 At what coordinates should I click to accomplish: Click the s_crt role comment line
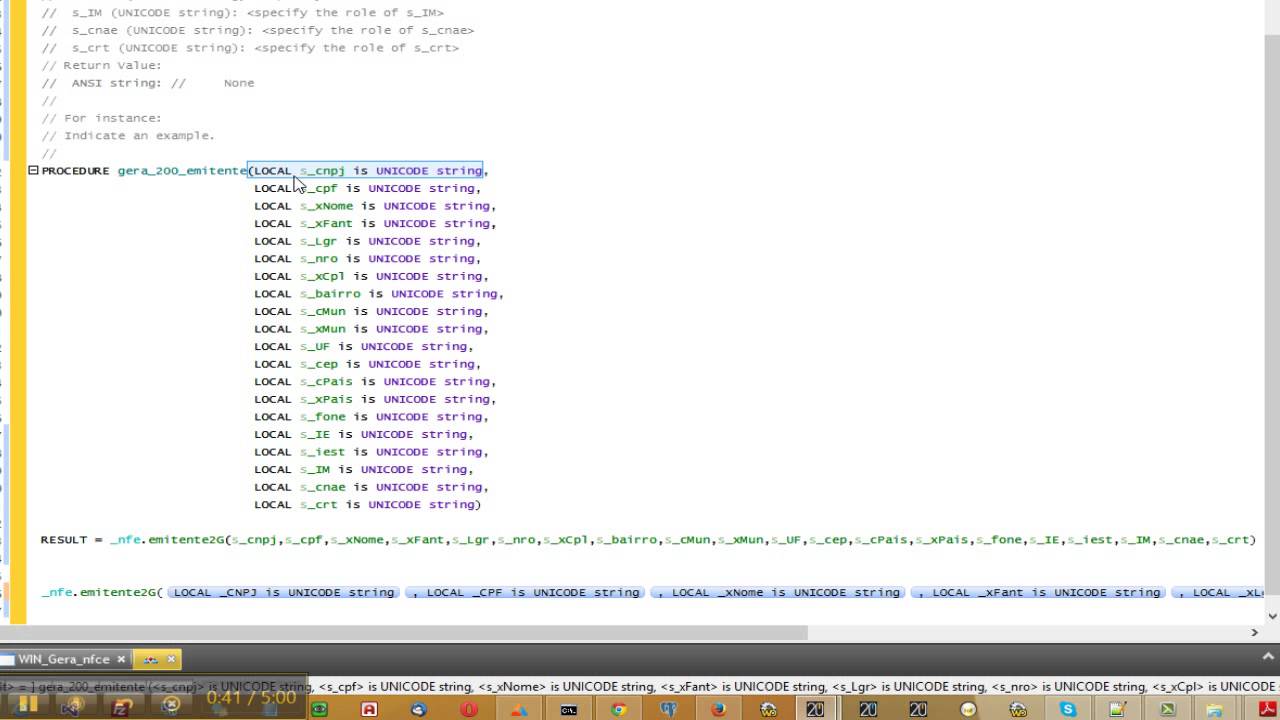(250, 48)
